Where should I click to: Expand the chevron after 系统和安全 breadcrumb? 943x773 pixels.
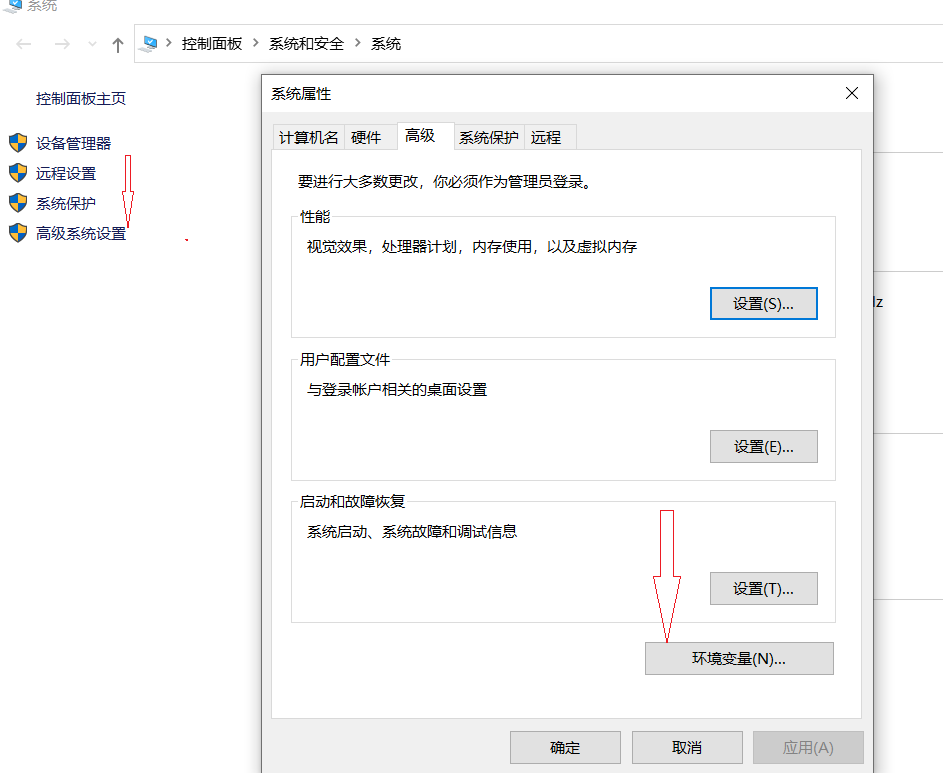[x=358, y=43]
